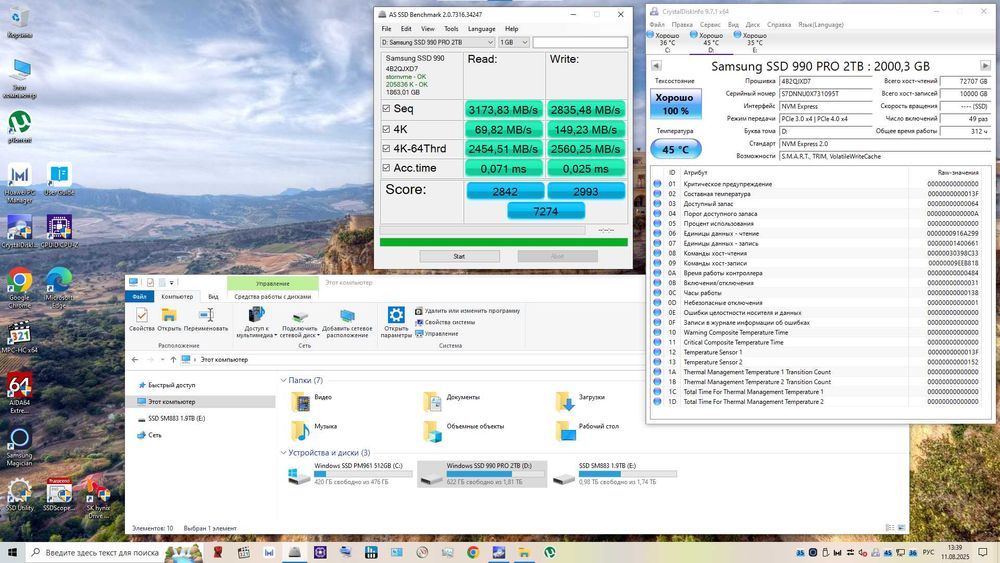Uncheck the 4K-64Thrd test checkbox

(x=386, y=149)
